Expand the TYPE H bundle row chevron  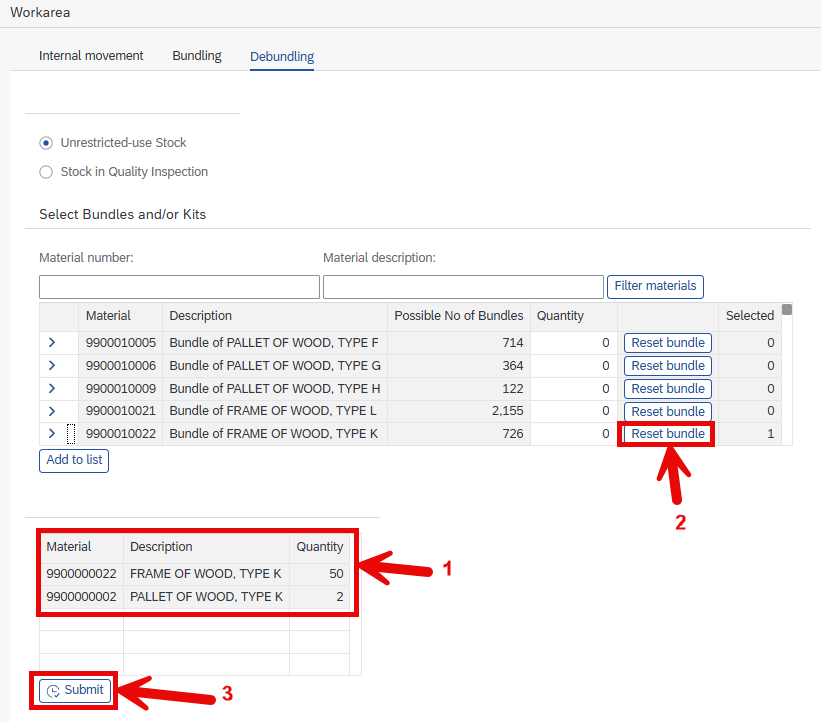tap(52, 388)
